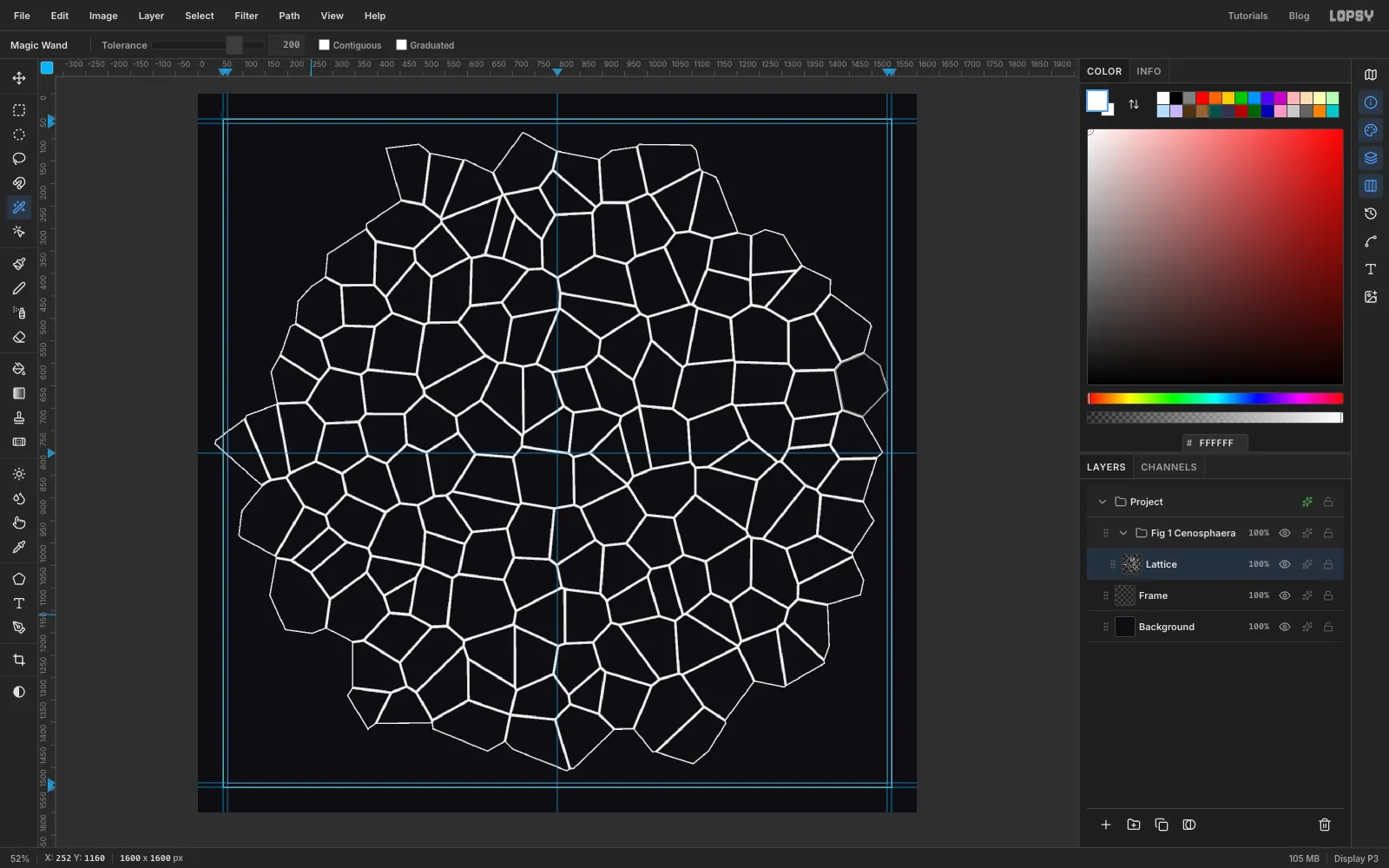This screenshot has width=1389, height=868.
Task: Pick the red swatch in palette
Action: (x=1202, y=98)
